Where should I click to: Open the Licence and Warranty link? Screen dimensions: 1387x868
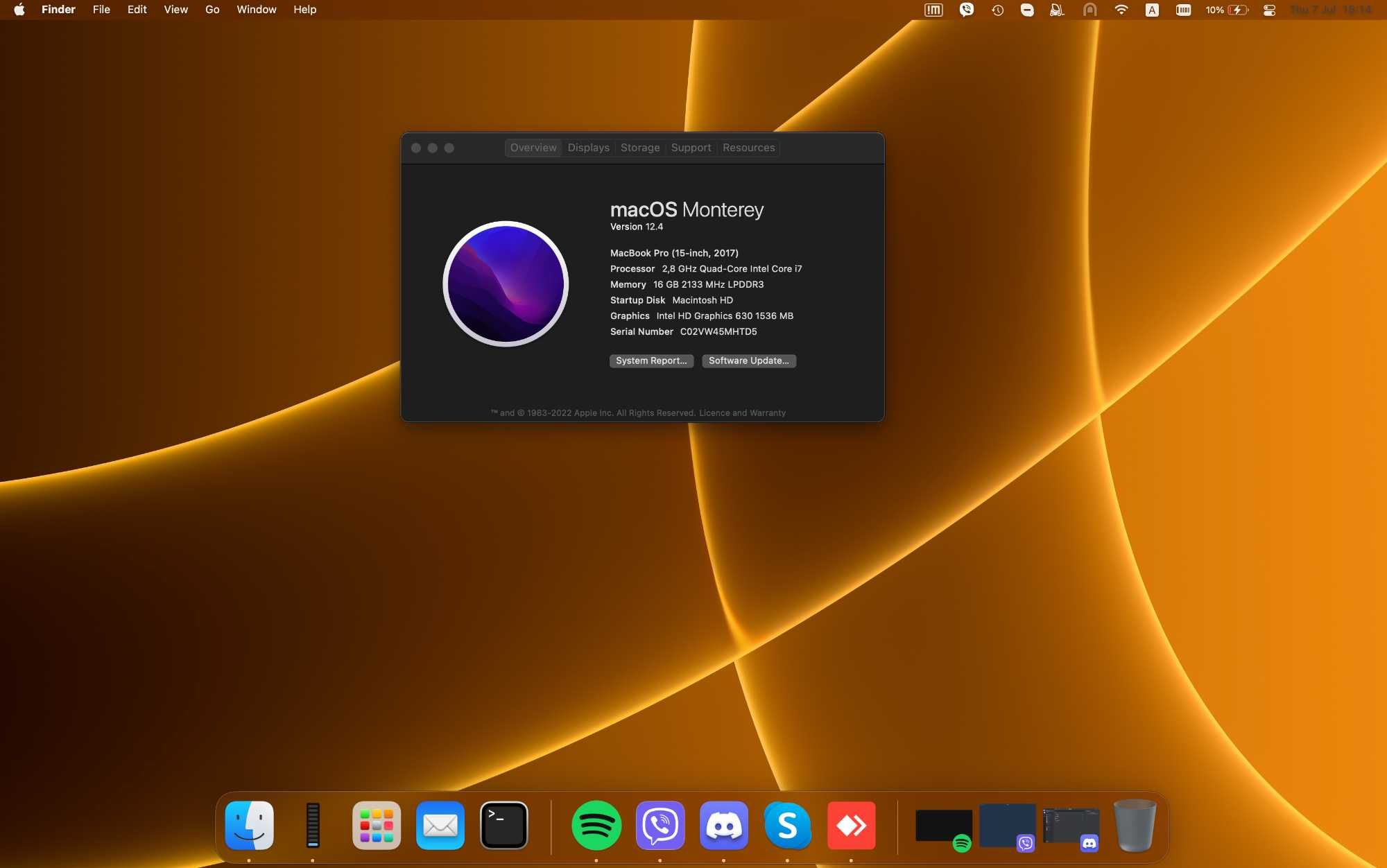point(742,413)
